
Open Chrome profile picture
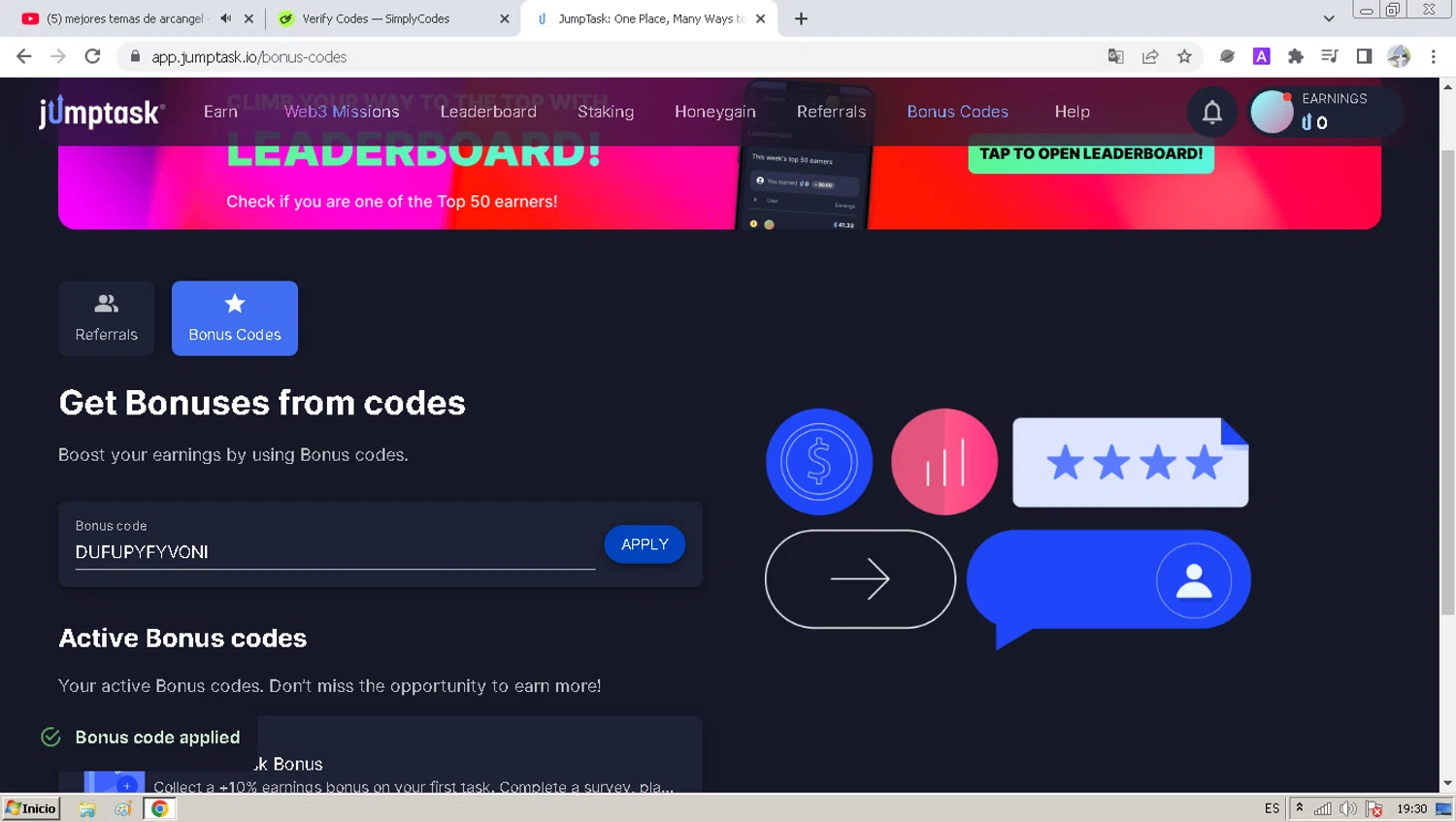[x=1399, y=56]
